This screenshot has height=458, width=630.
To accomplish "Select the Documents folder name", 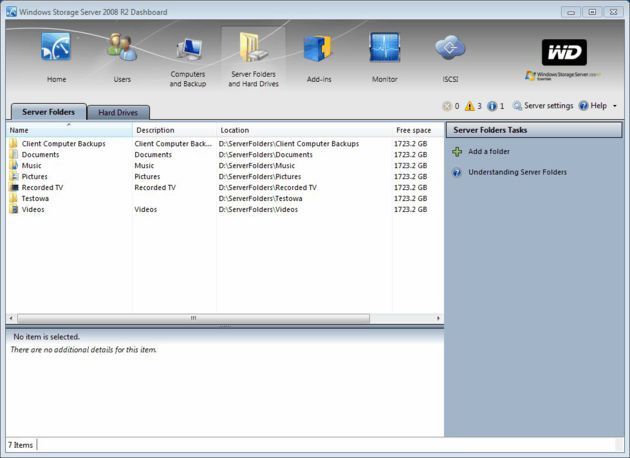I will pyautogui.click(x=40, y=155).
